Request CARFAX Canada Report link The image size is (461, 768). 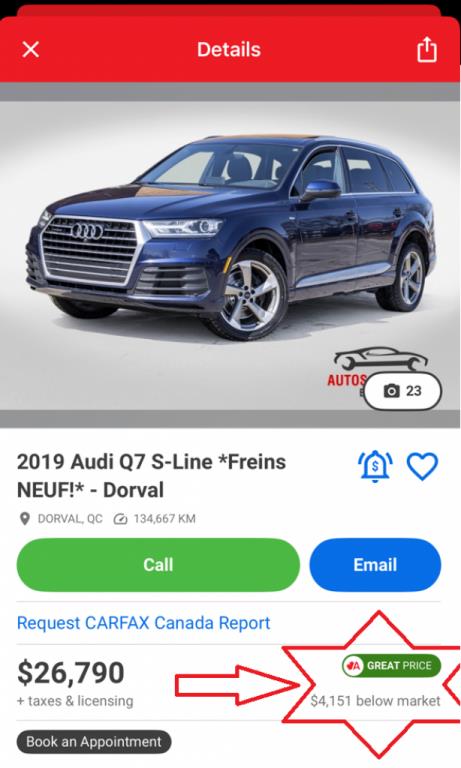click(144, 623)
